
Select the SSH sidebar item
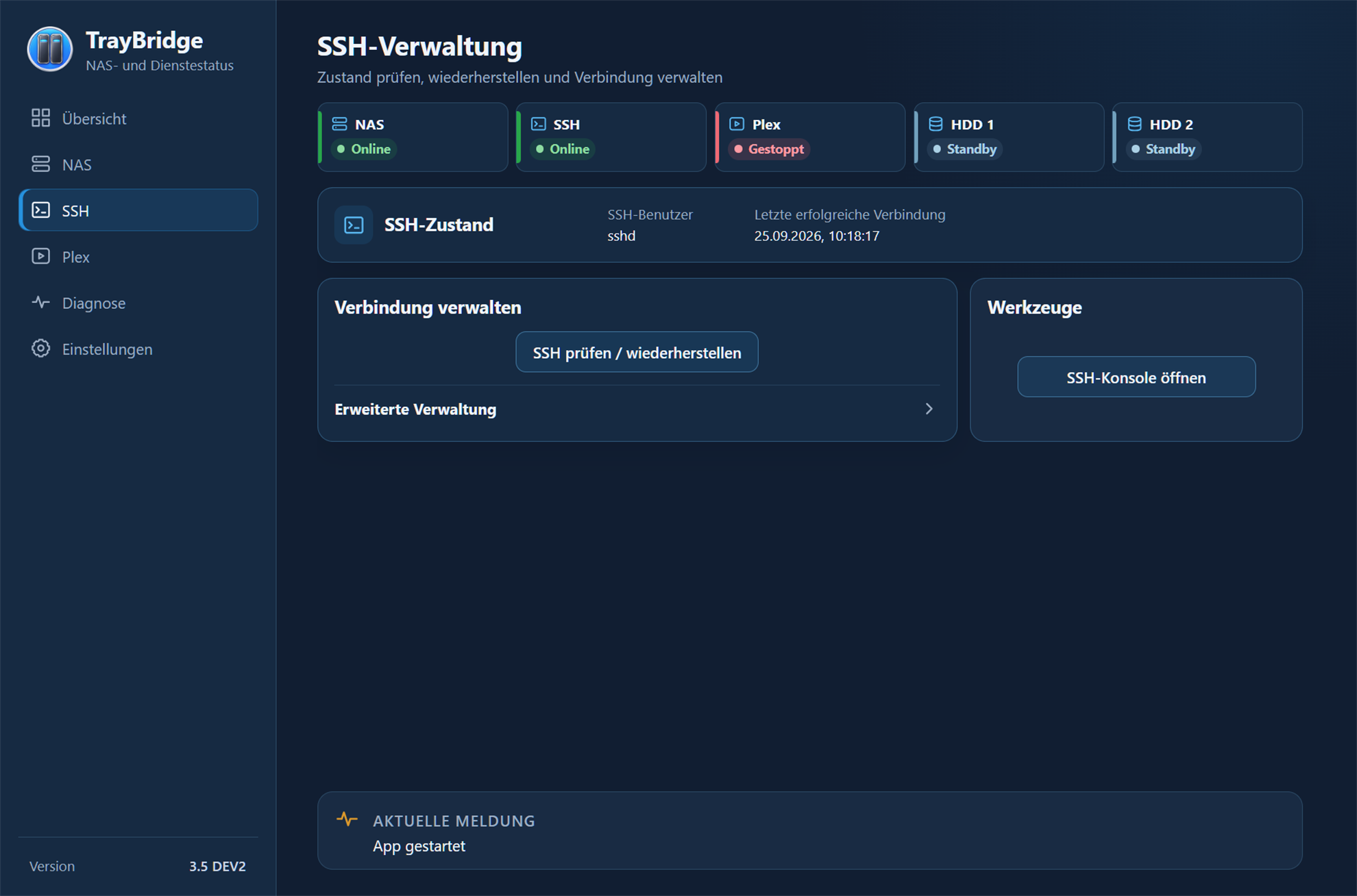click(138, 210)
